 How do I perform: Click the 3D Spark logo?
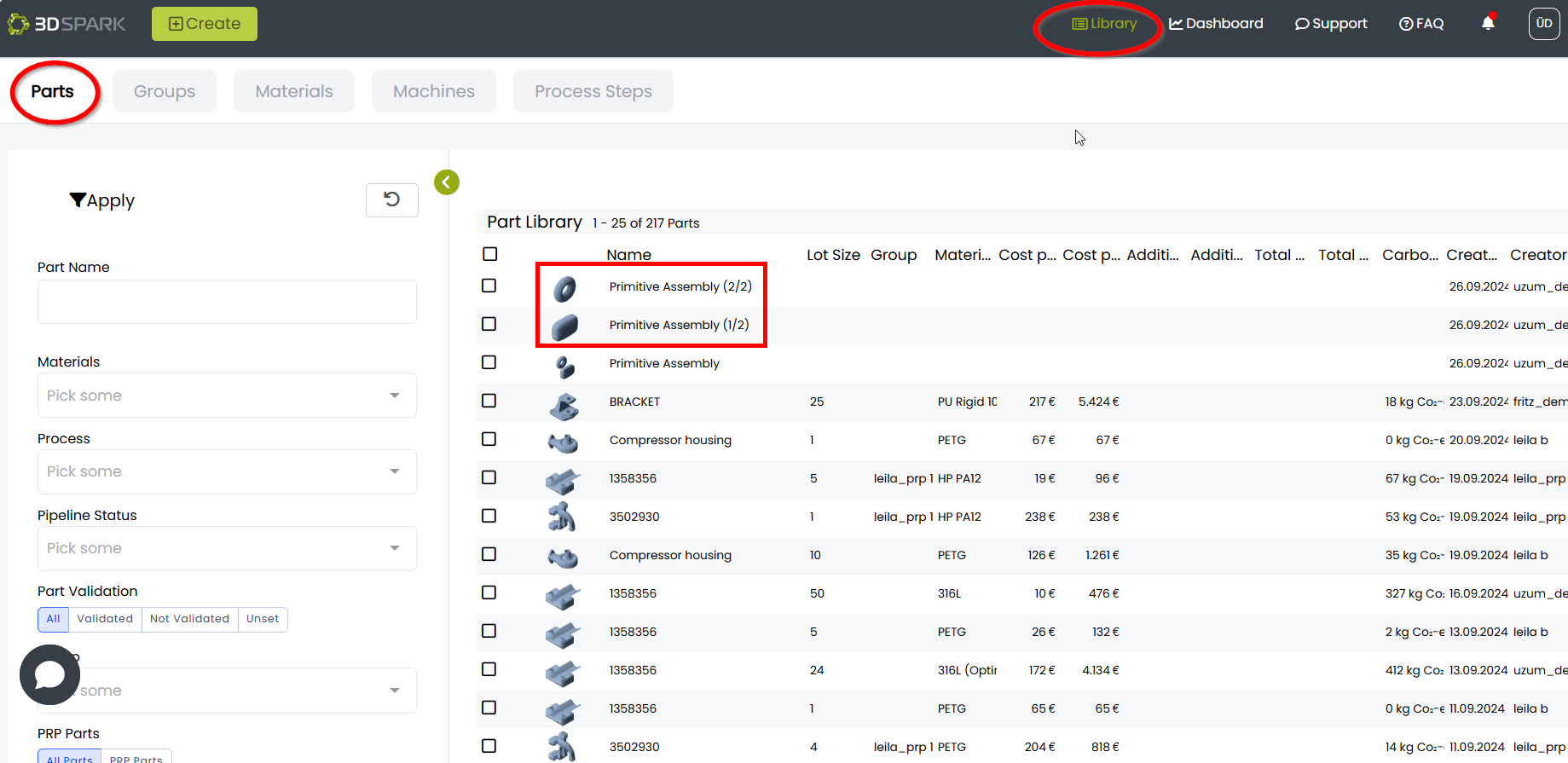tap(67, 24)
